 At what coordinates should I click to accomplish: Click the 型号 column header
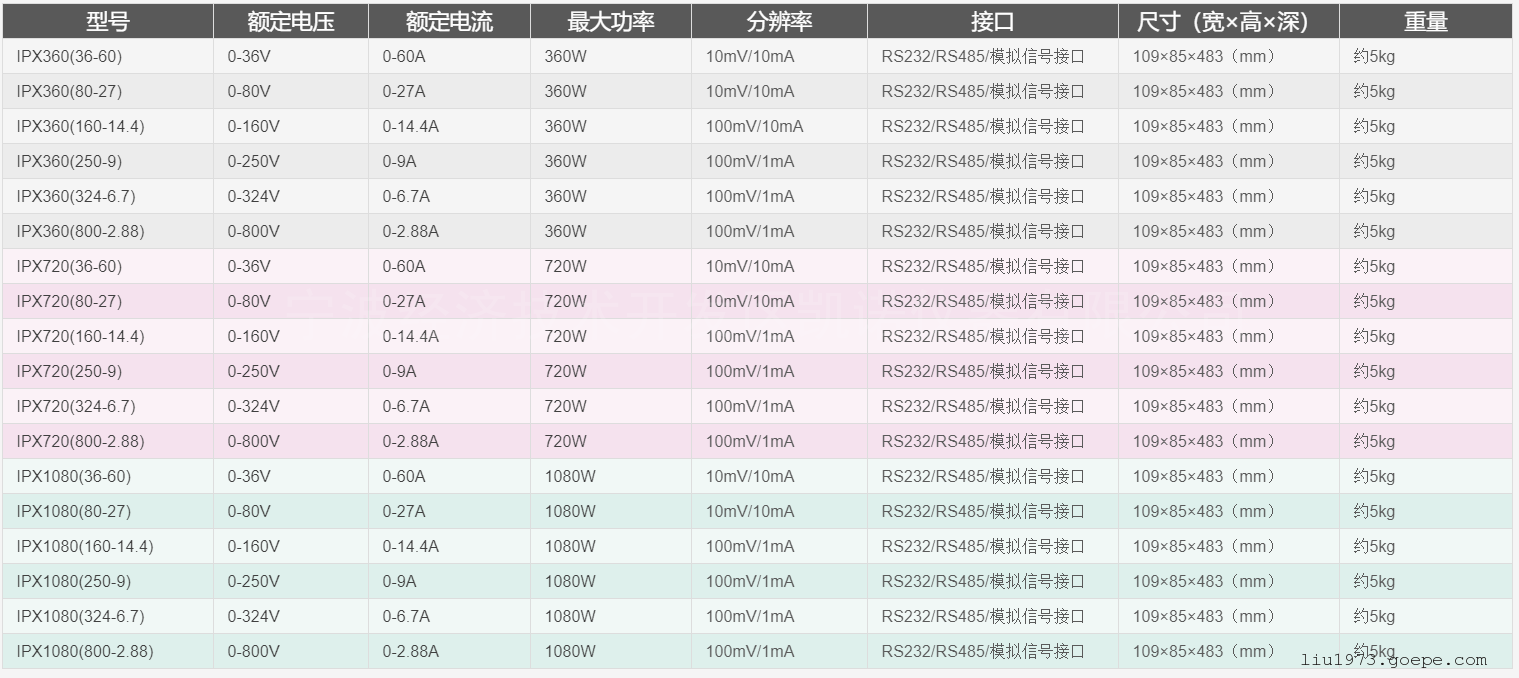(x=108, y=22)
